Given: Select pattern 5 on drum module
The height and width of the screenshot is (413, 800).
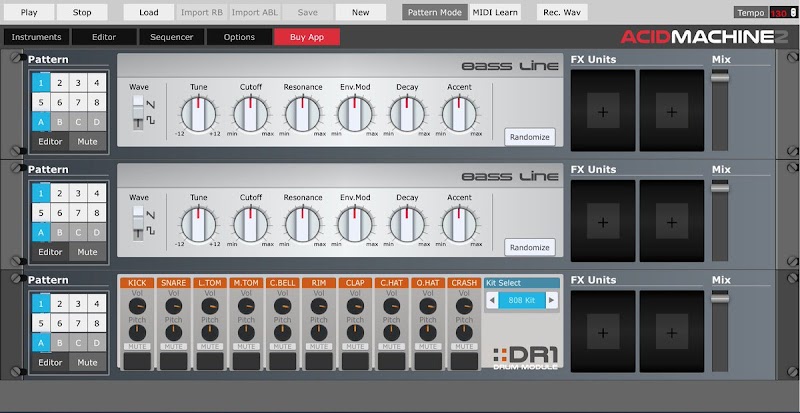Looking at the screenshot, I should click(41, 323).
